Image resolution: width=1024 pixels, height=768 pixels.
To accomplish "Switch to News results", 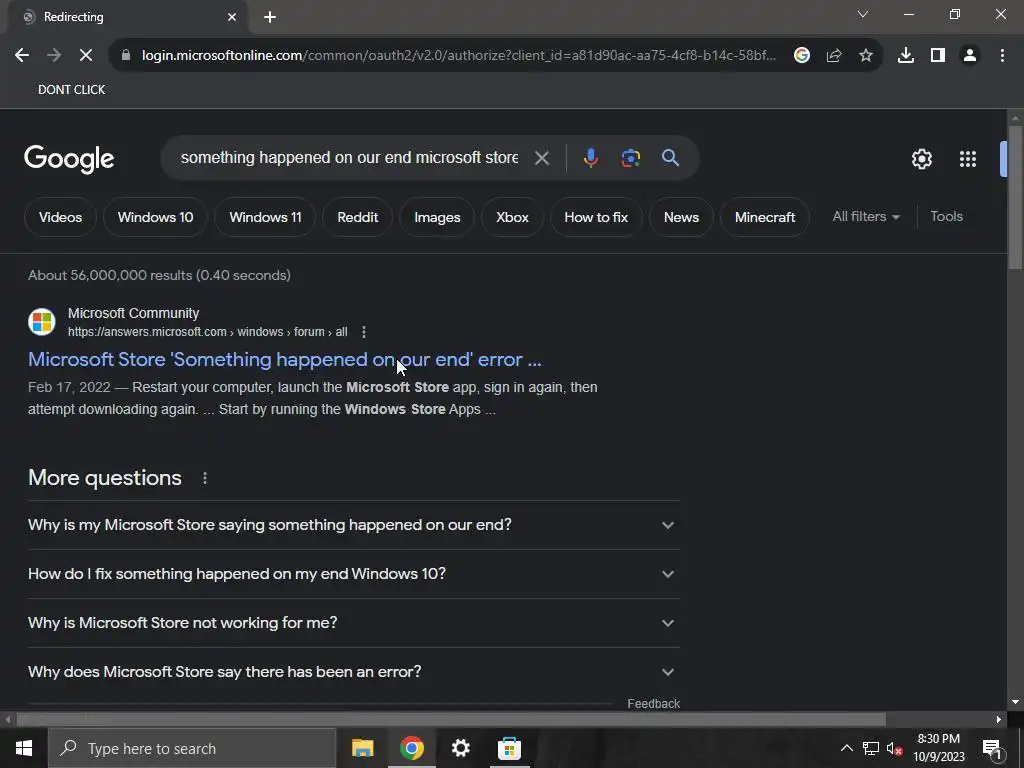I will [x=681, y=217].
